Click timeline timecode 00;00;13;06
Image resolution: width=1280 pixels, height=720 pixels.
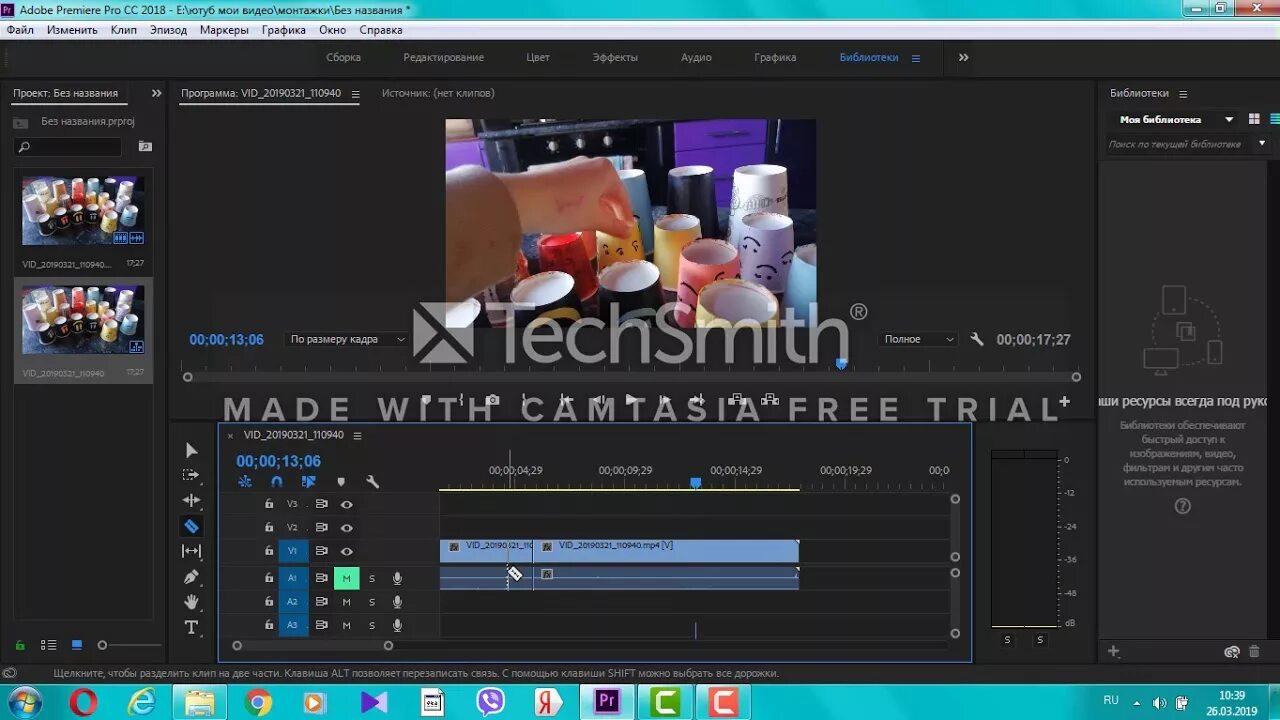click(278, 461)
